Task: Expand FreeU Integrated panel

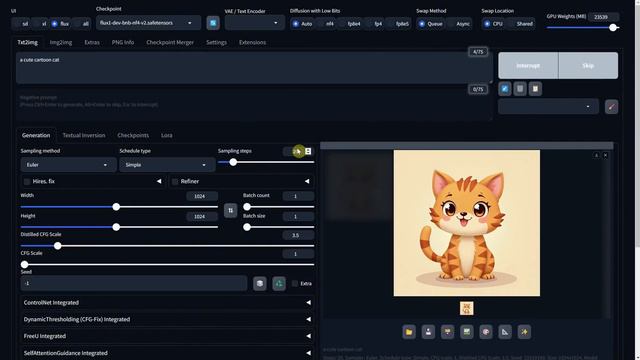Action: [167, 336]
